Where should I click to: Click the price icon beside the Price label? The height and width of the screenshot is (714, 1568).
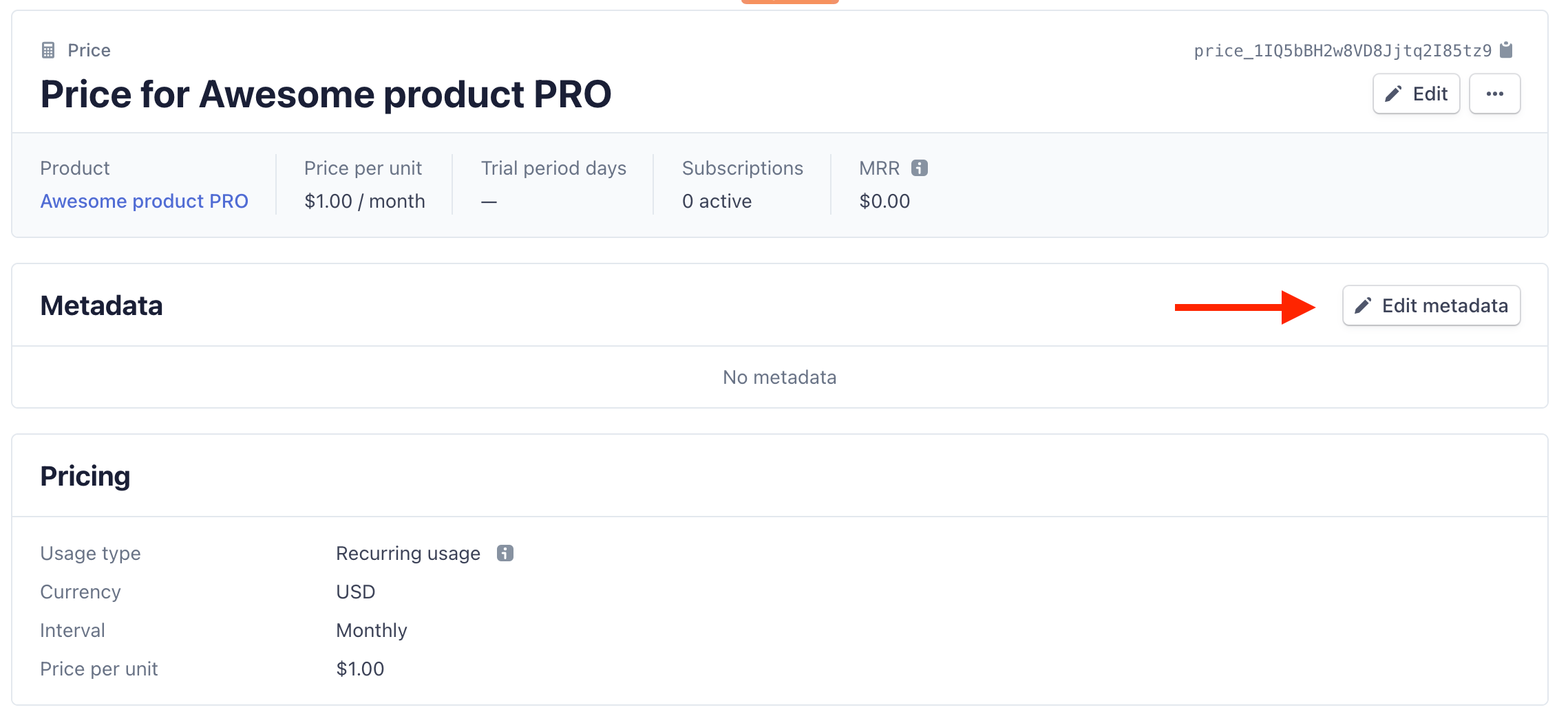[48, 50]
